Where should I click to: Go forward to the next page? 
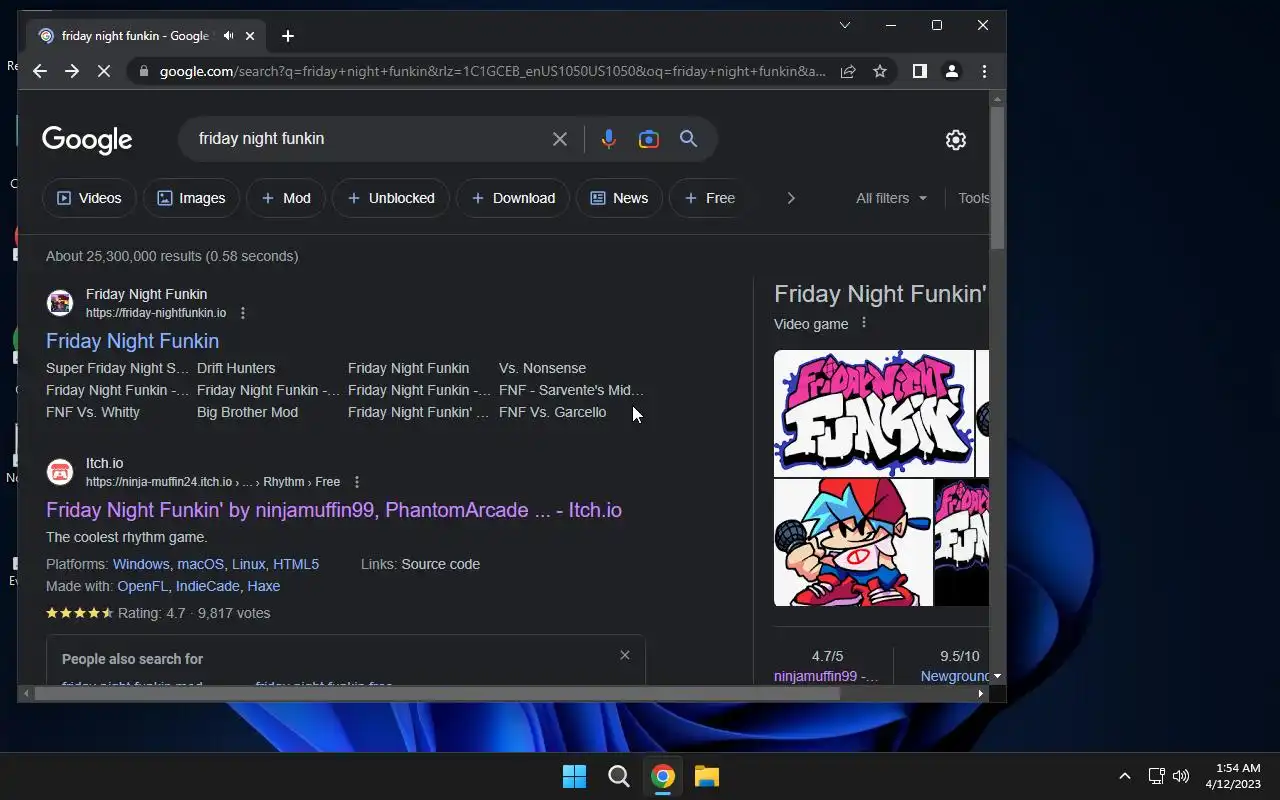72,71
